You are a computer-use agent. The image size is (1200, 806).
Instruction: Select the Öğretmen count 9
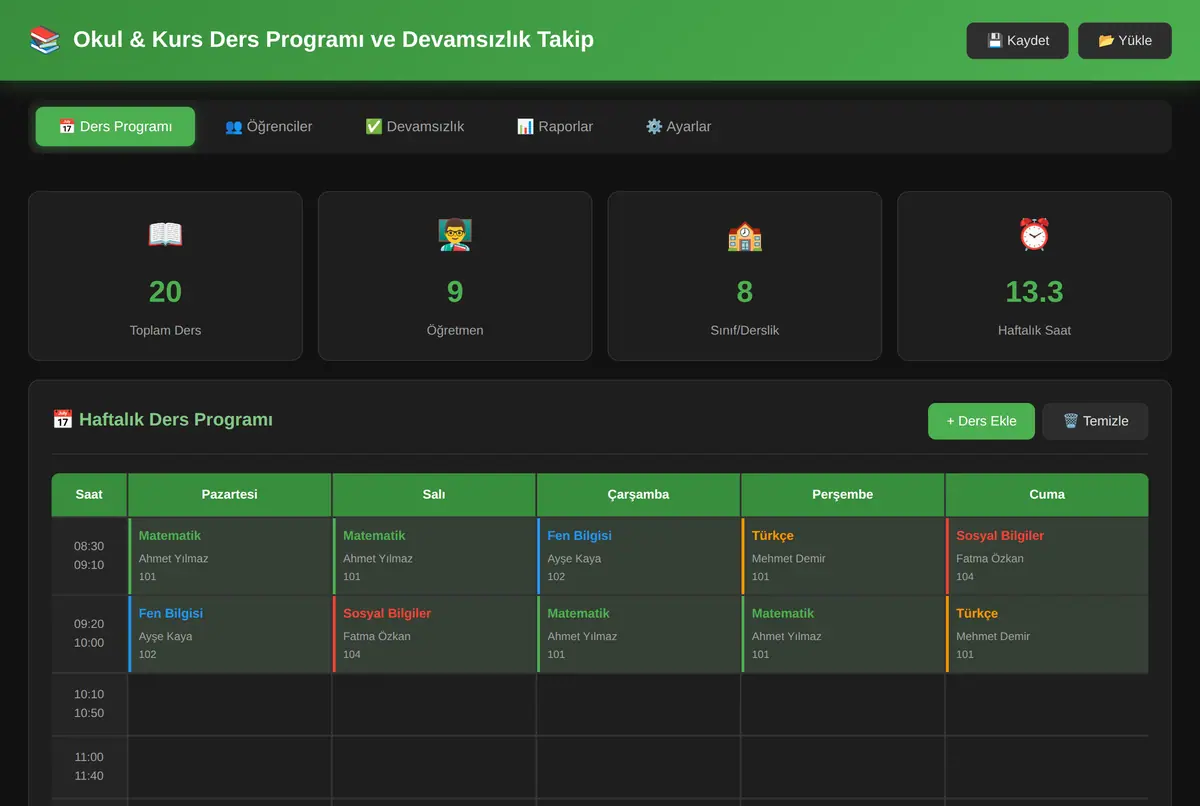pos(455,292)
